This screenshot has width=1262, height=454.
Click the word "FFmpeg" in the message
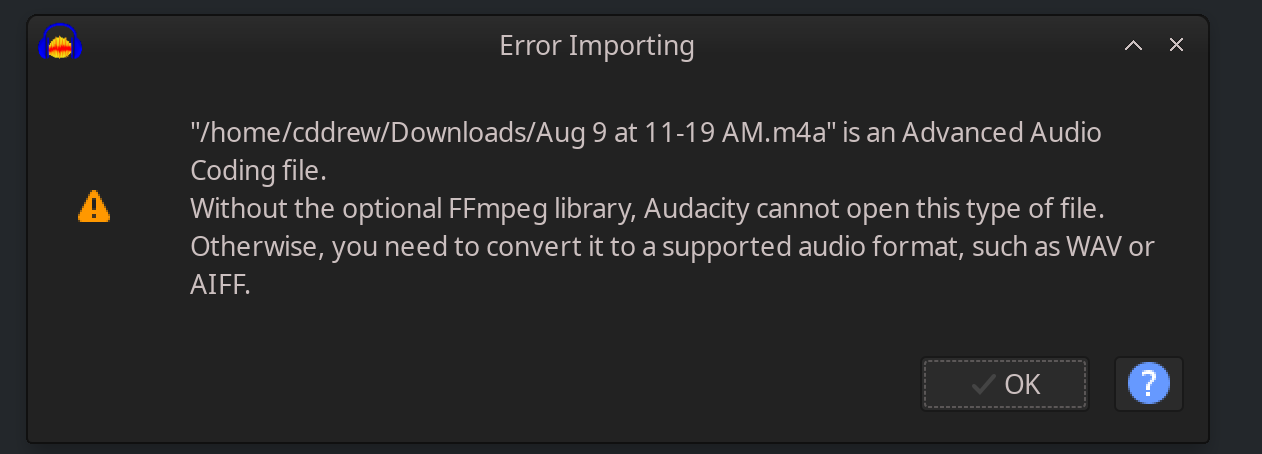(485, 209)
